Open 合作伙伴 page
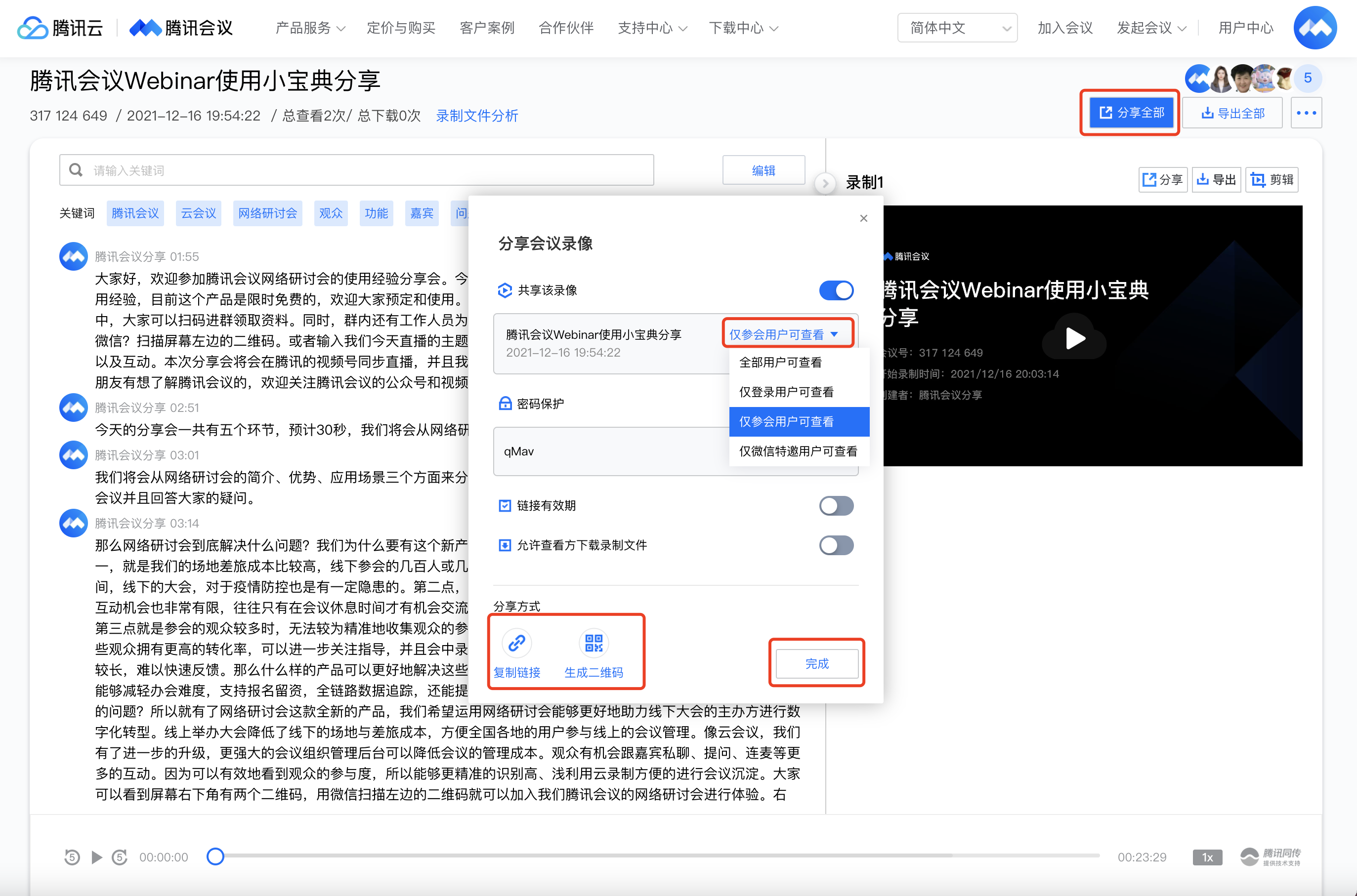Viewport: 1357px width, 896px height. [566, 28]
